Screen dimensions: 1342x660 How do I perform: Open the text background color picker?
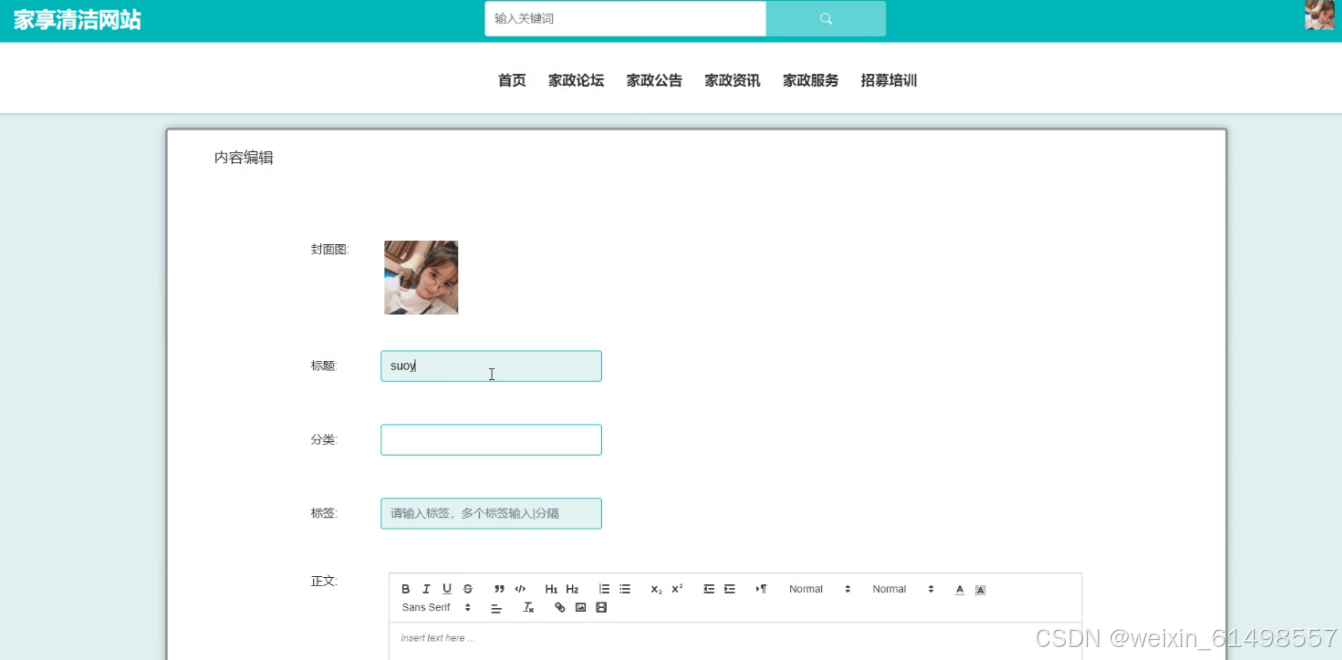tap(980, 589)
